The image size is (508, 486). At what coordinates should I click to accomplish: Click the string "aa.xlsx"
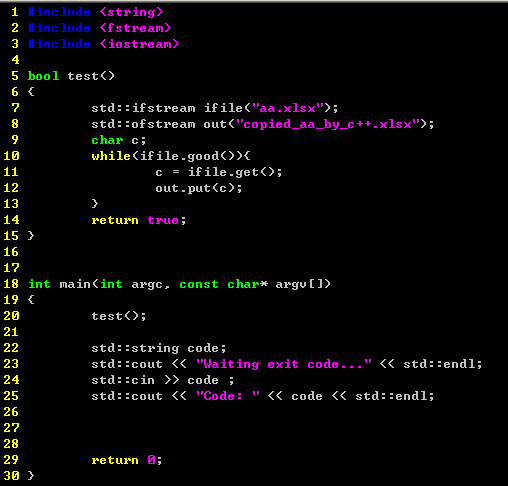(288, 108)
